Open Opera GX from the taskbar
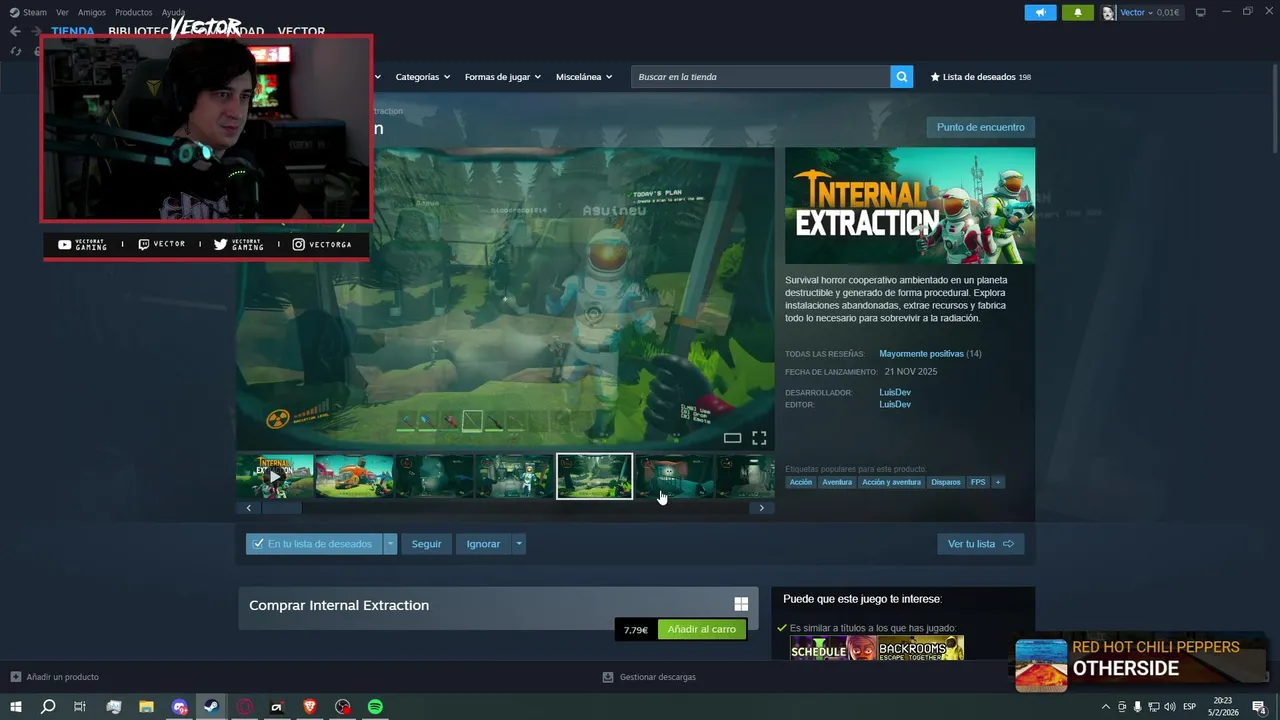Viewport: 1280px width, 720px height. [244, 707]
